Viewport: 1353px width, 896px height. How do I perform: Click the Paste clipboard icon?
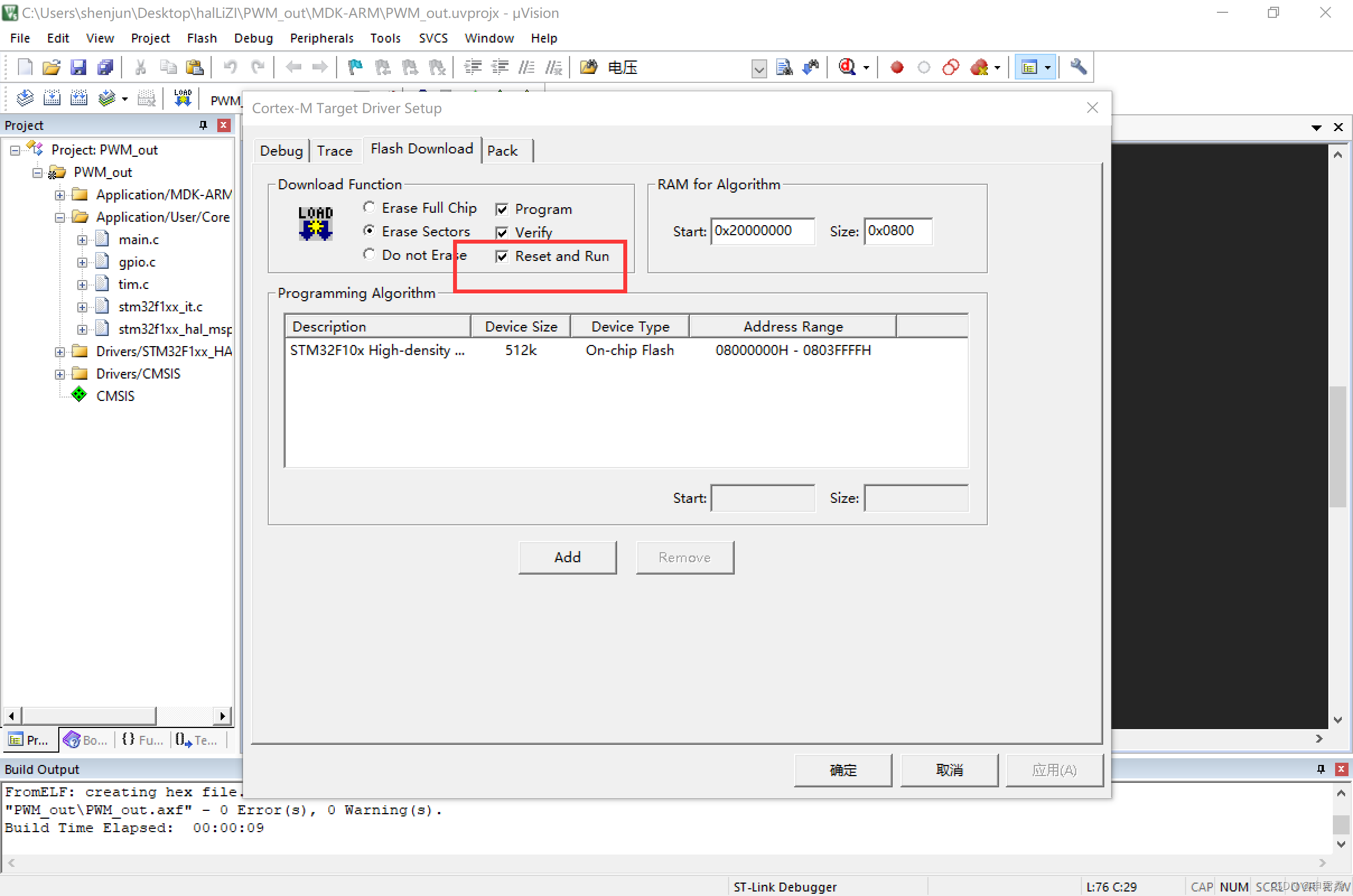tap(195, 67)
